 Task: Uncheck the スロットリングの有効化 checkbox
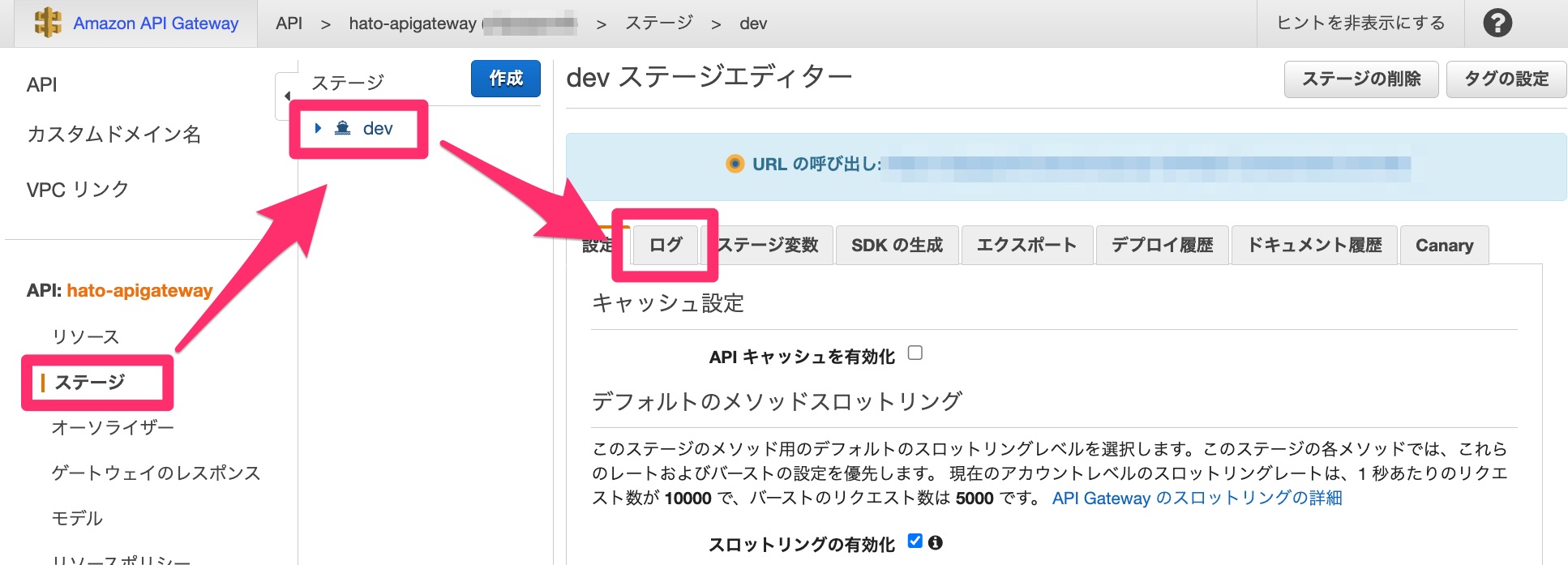915,541
